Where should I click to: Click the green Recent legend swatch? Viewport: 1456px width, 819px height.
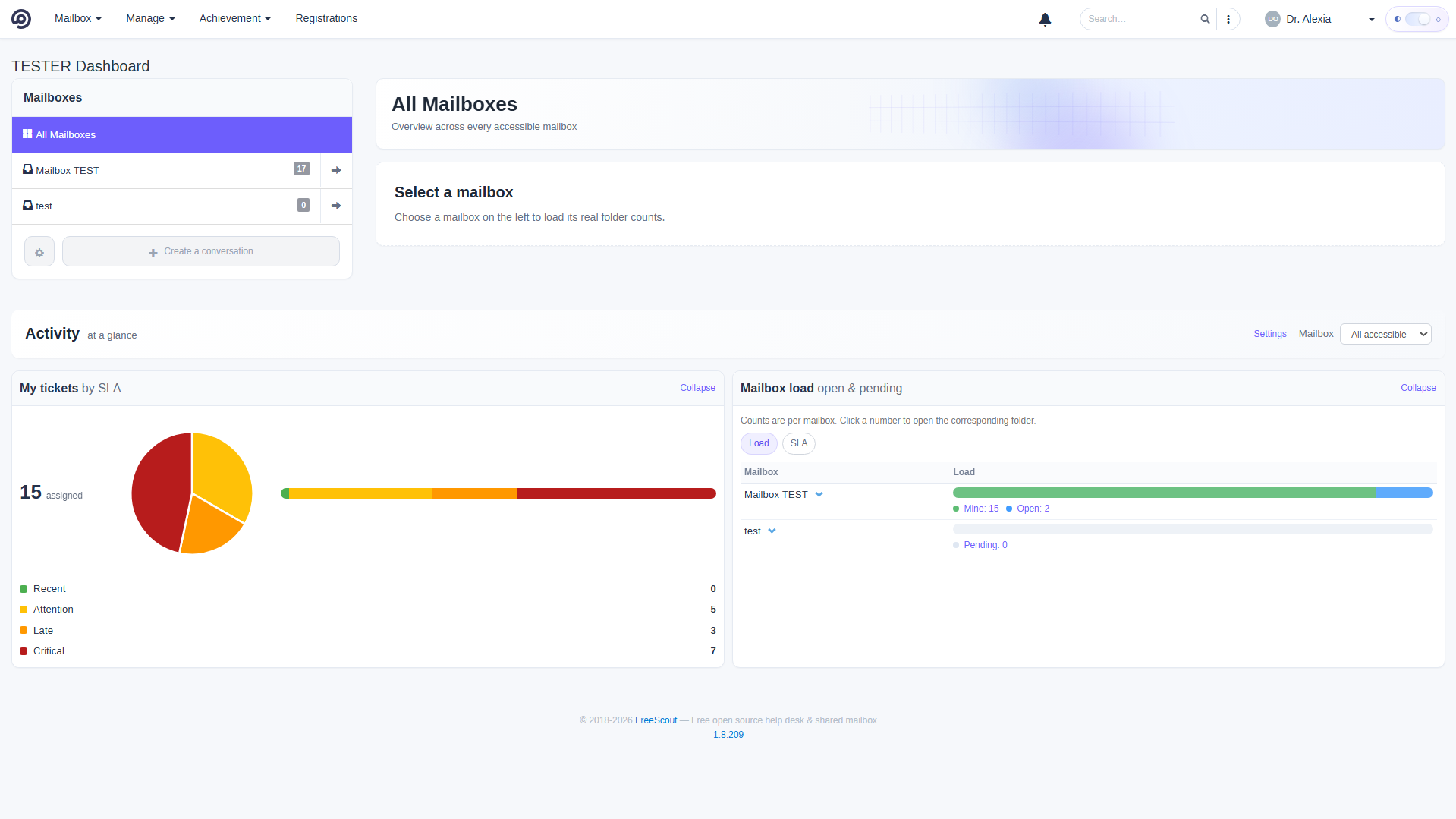coord(24,589)
